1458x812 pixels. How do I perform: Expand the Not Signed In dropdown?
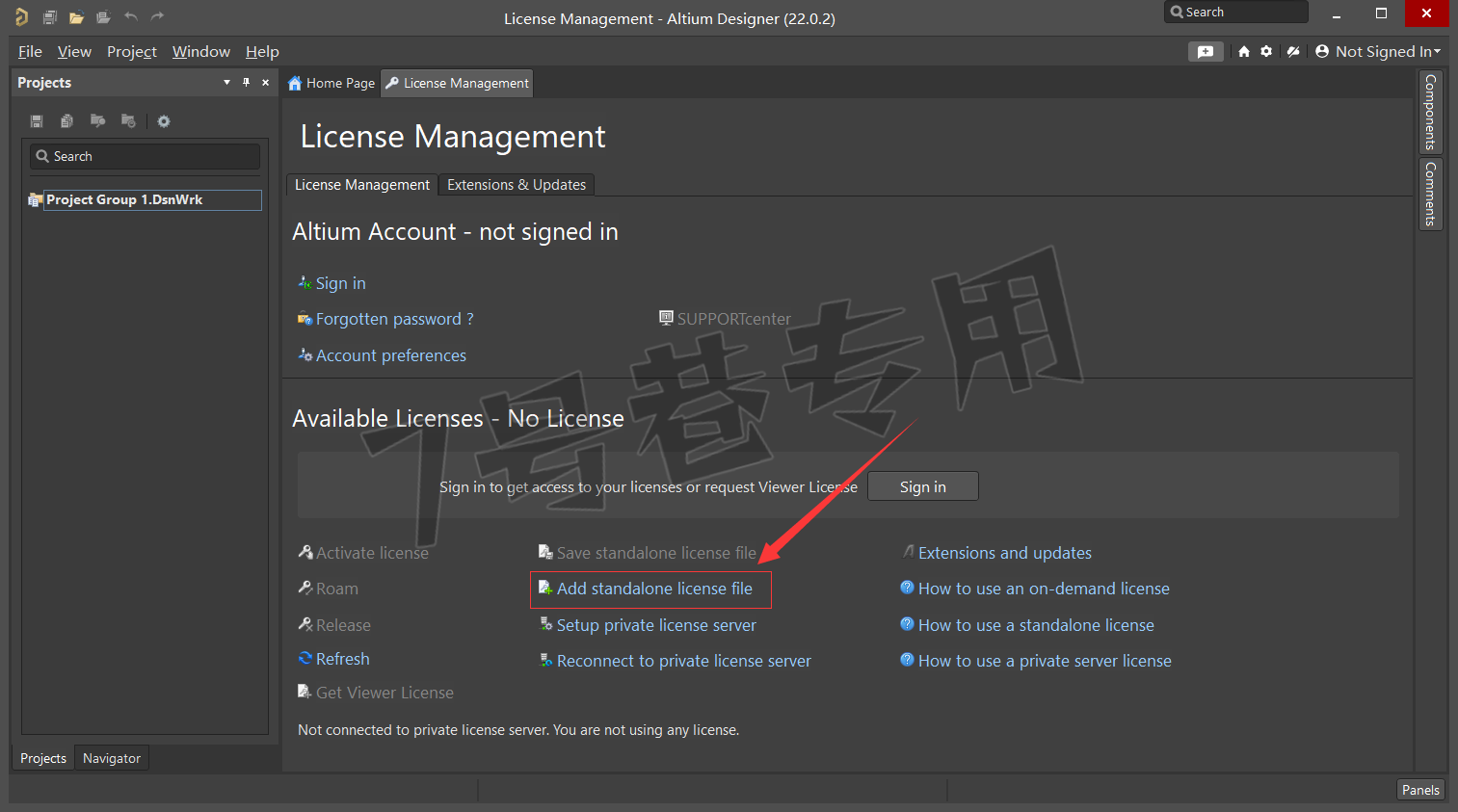1388,52
